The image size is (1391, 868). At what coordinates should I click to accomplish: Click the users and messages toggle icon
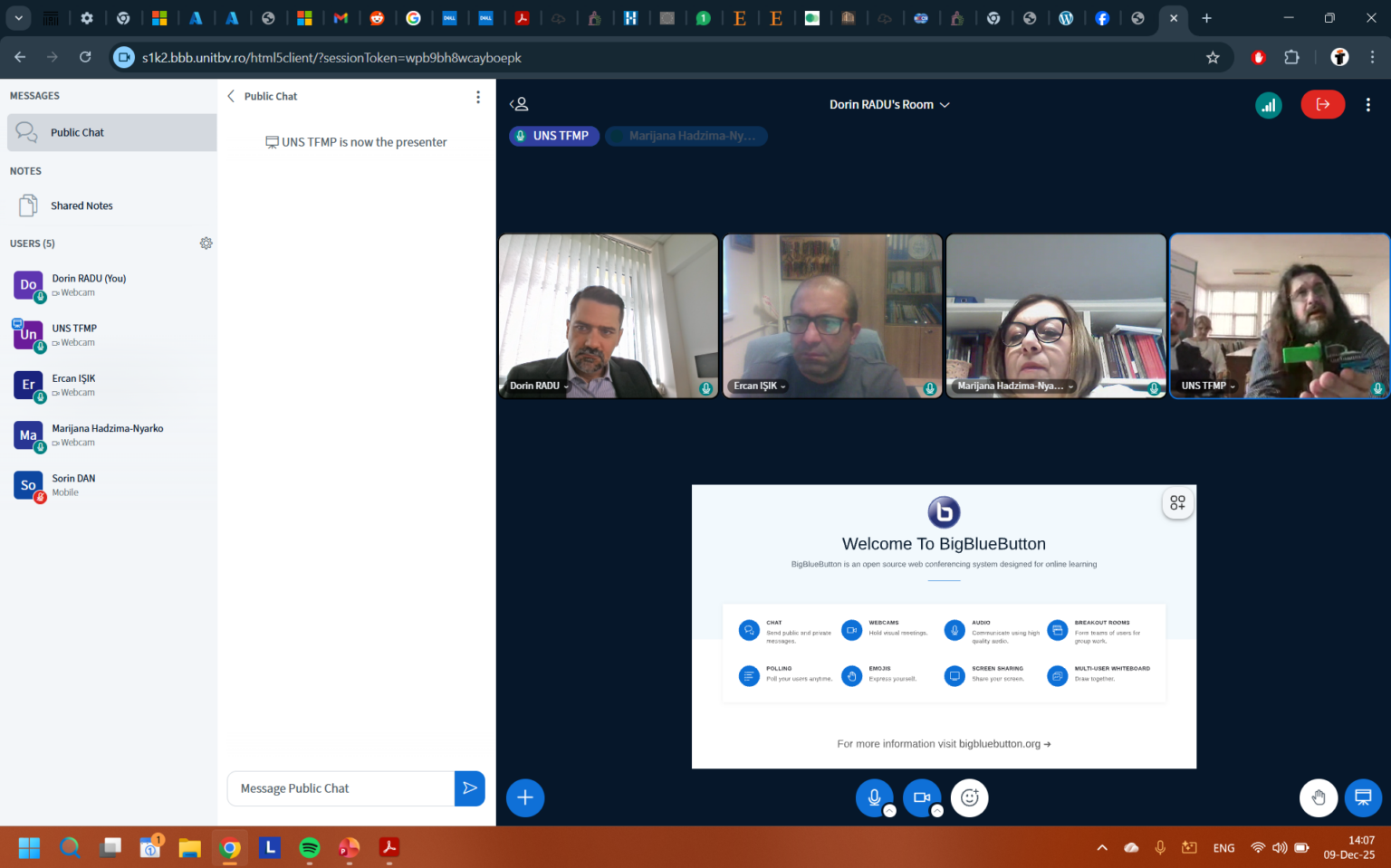(519, 104)
